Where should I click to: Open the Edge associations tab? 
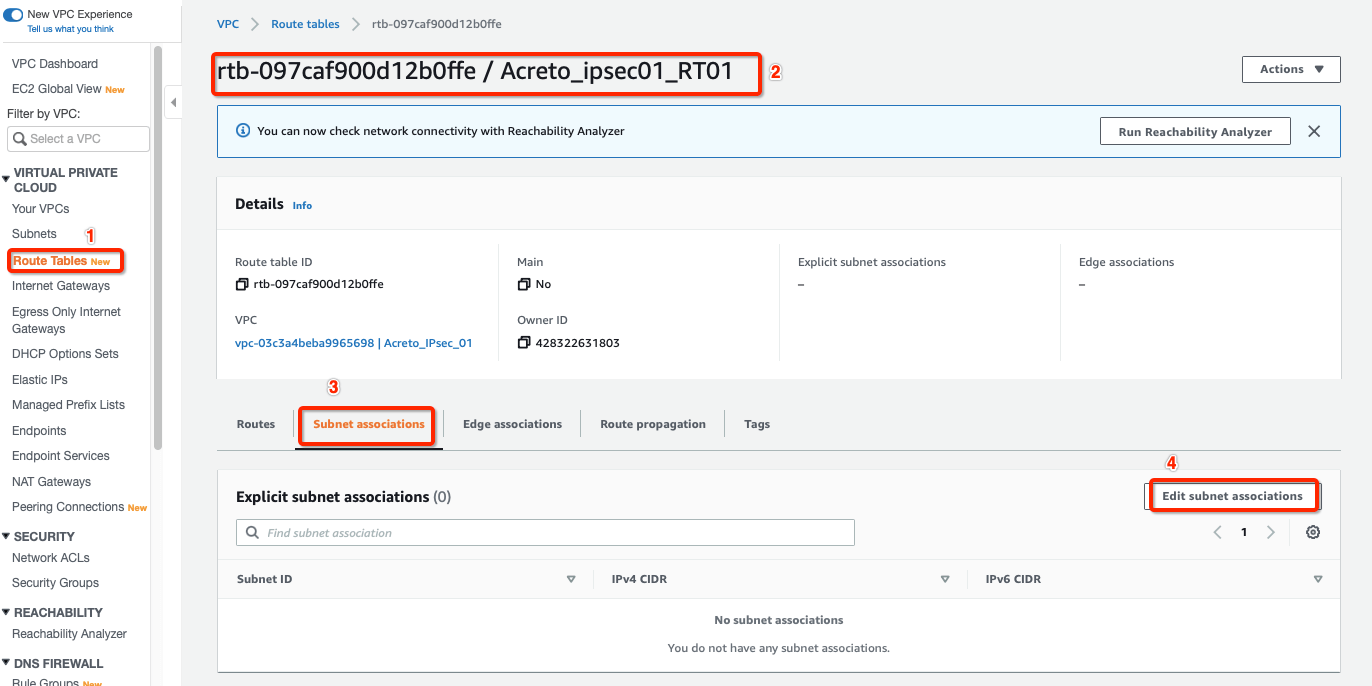tap(512, 424)
